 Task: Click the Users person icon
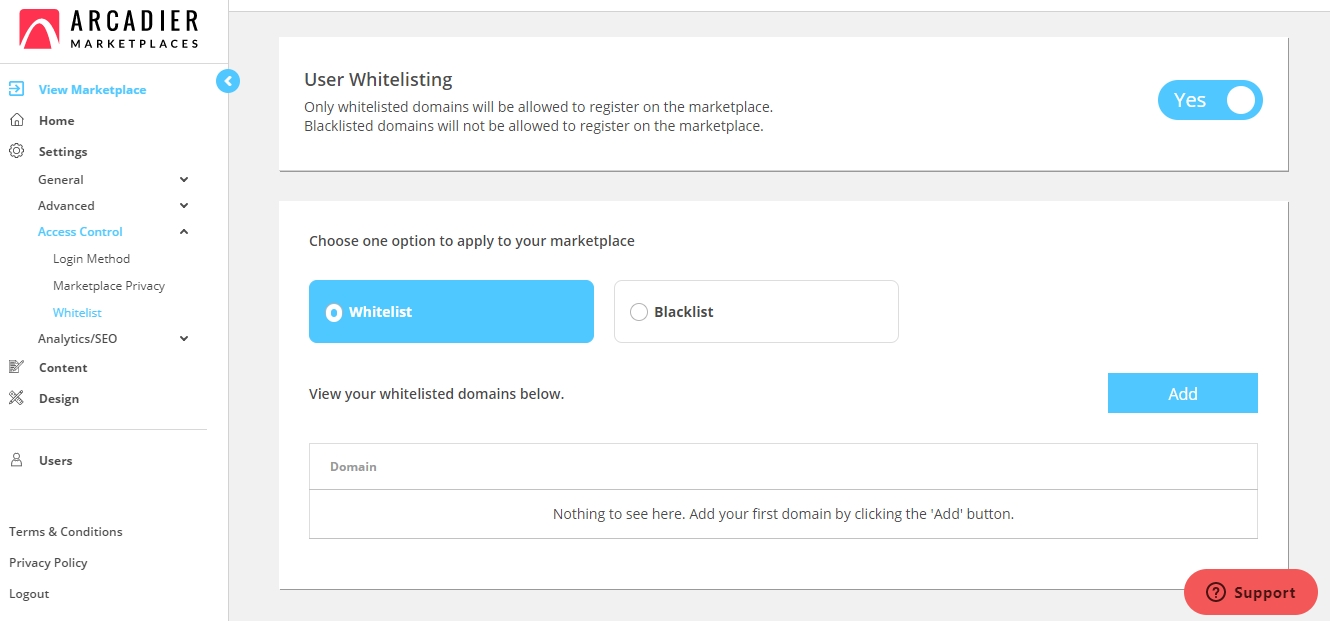[16, 460]
